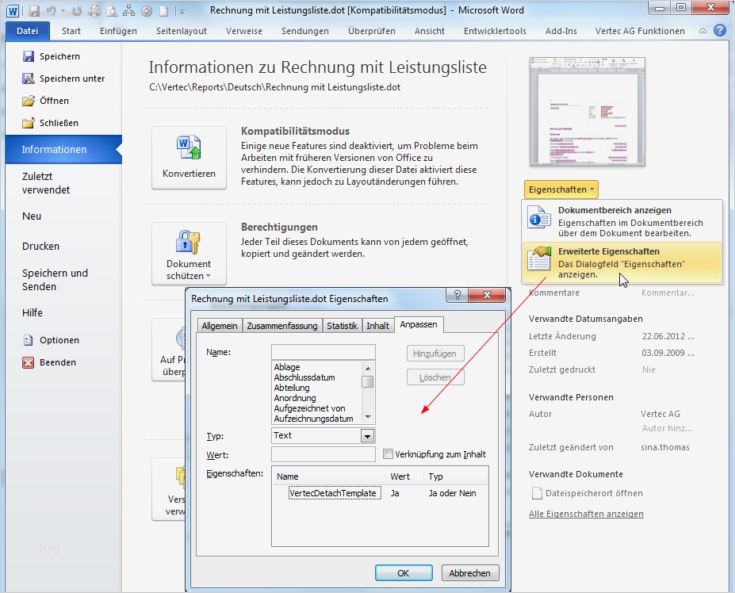Expand the Eigenschaften dropdown button
This screenshot has width=735, height=593.
coord(561,189)
